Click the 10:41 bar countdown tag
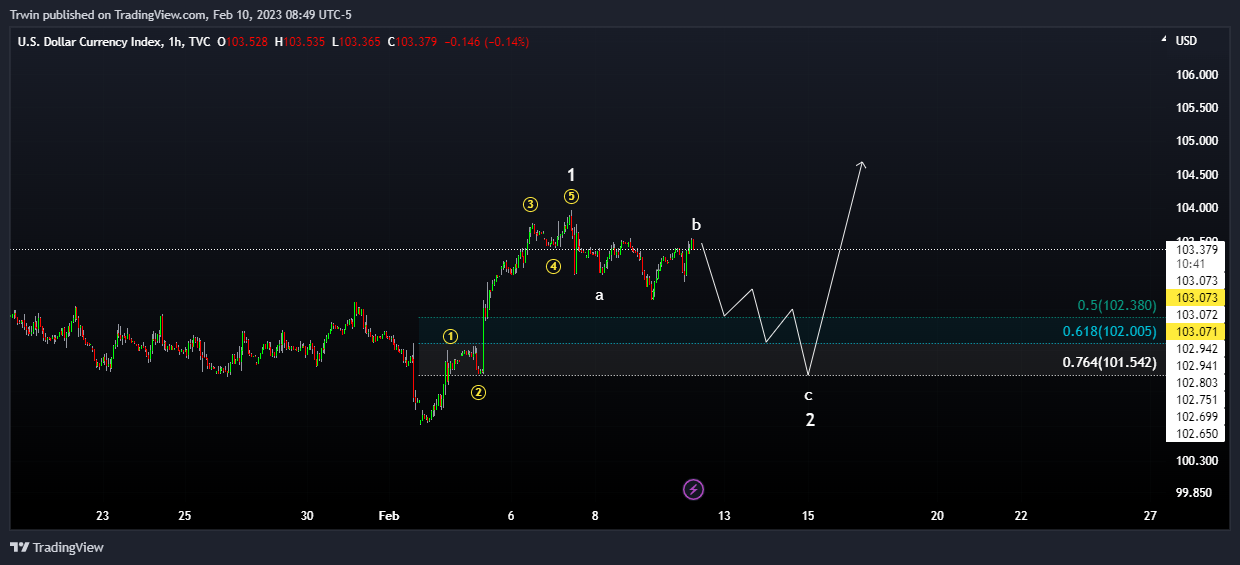Screen dimensions: 1240x565 click(1196, 264)
